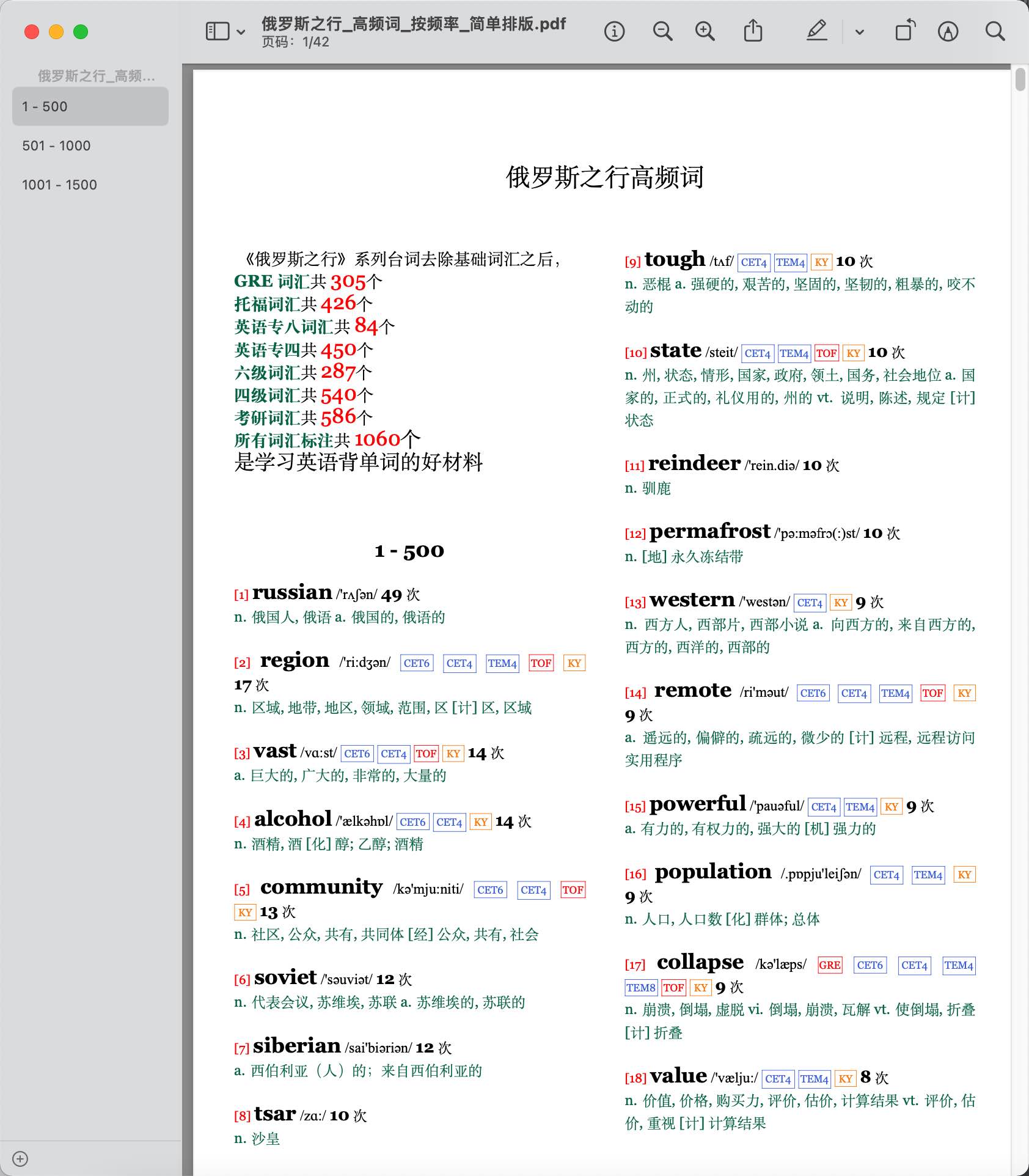
Task: Click definition text n. 沙皇
Action: click(x=257, y=1139)
